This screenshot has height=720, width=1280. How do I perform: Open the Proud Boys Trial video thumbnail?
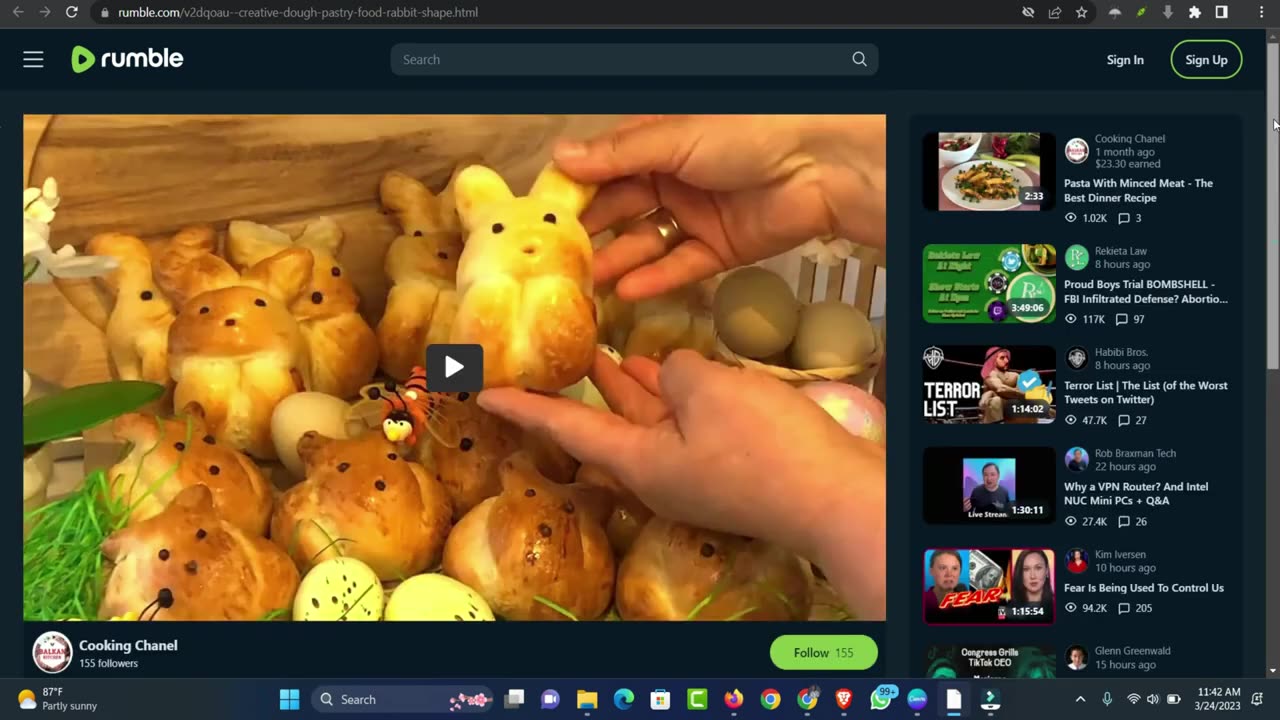989,283
